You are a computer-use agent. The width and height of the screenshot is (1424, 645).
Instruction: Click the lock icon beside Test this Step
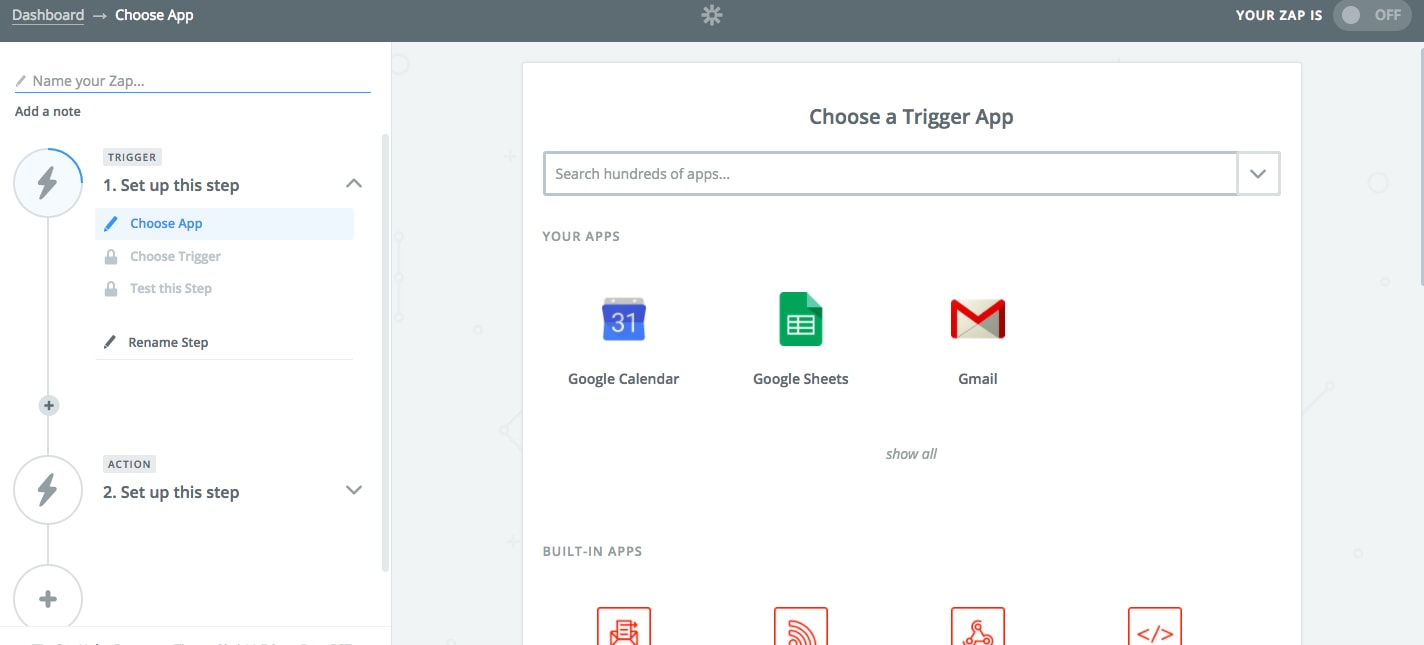point(111,289)
